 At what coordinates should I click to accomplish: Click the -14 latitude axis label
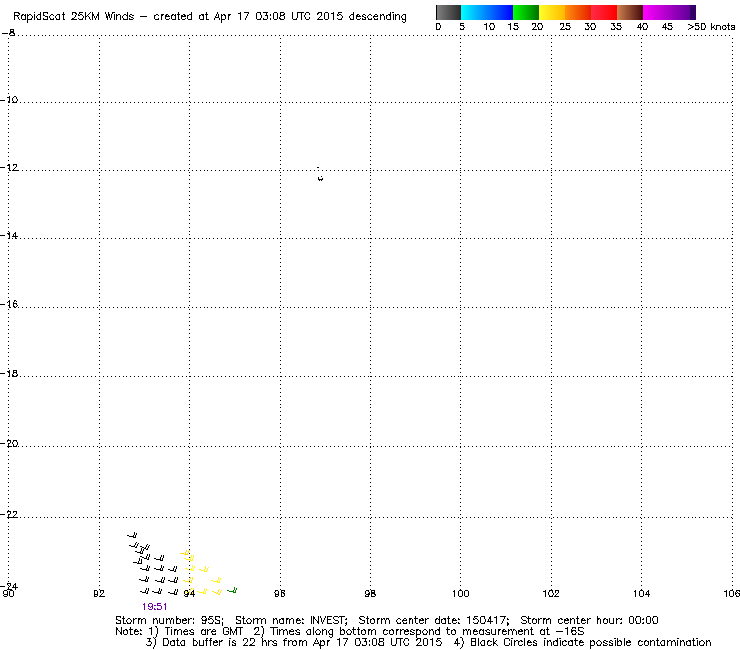pos(9,235)
